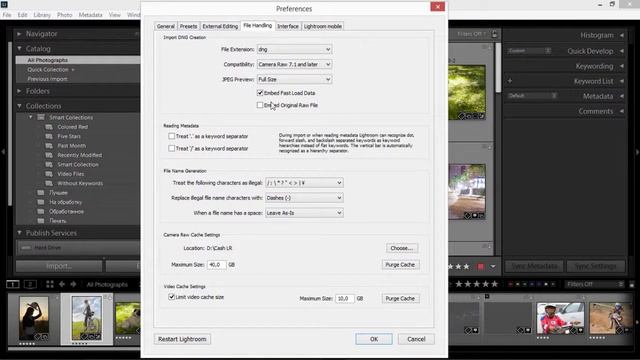The height and width of the screenshot is (360, 640).
Task: Open the file name space dropdown
Action: coord(304,213)
